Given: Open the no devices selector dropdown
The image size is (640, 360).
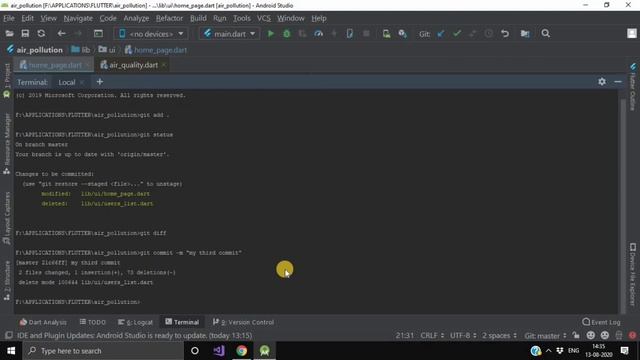Looking at the screenshot, I should point(151,34).
